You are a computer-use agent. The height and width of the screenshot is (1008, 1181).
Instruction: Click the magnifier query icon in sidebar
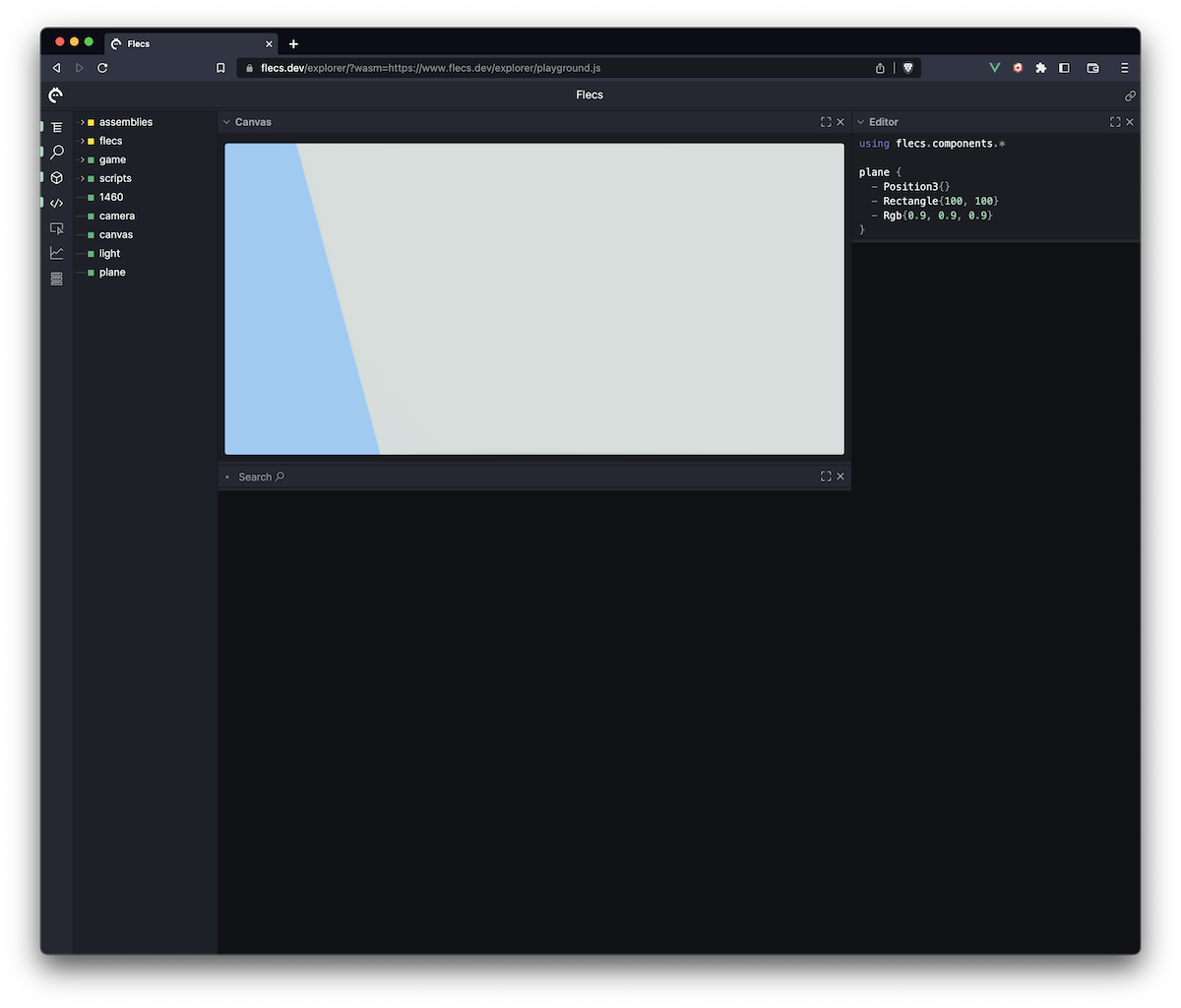tap(56, 153)
